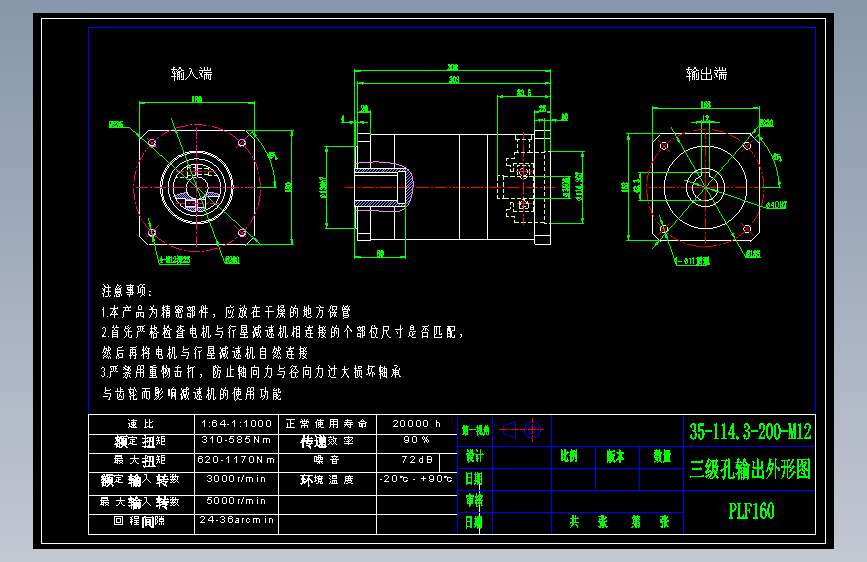
Task: Click the 正常使用寿命 cell
Action: click(x=327, y=424)
